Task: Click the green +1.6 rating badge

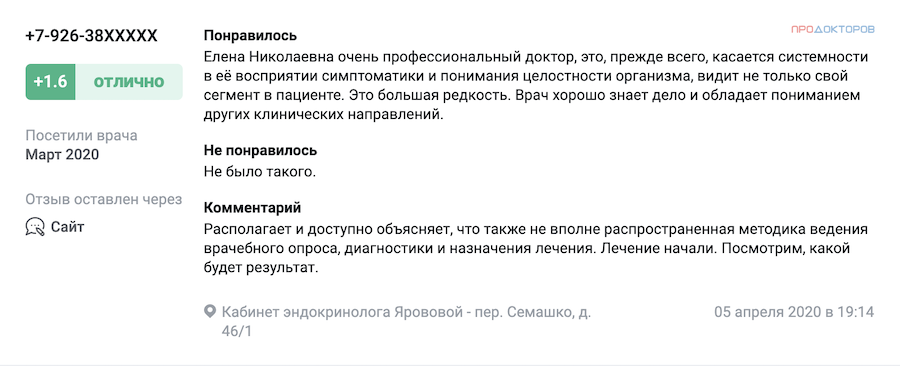Action: pos(51,82)
